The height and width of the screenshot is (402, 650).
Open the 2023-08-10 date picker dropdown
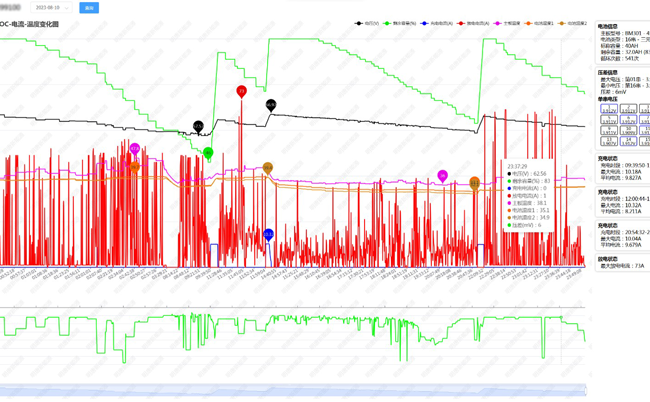(x=51, y=7)
